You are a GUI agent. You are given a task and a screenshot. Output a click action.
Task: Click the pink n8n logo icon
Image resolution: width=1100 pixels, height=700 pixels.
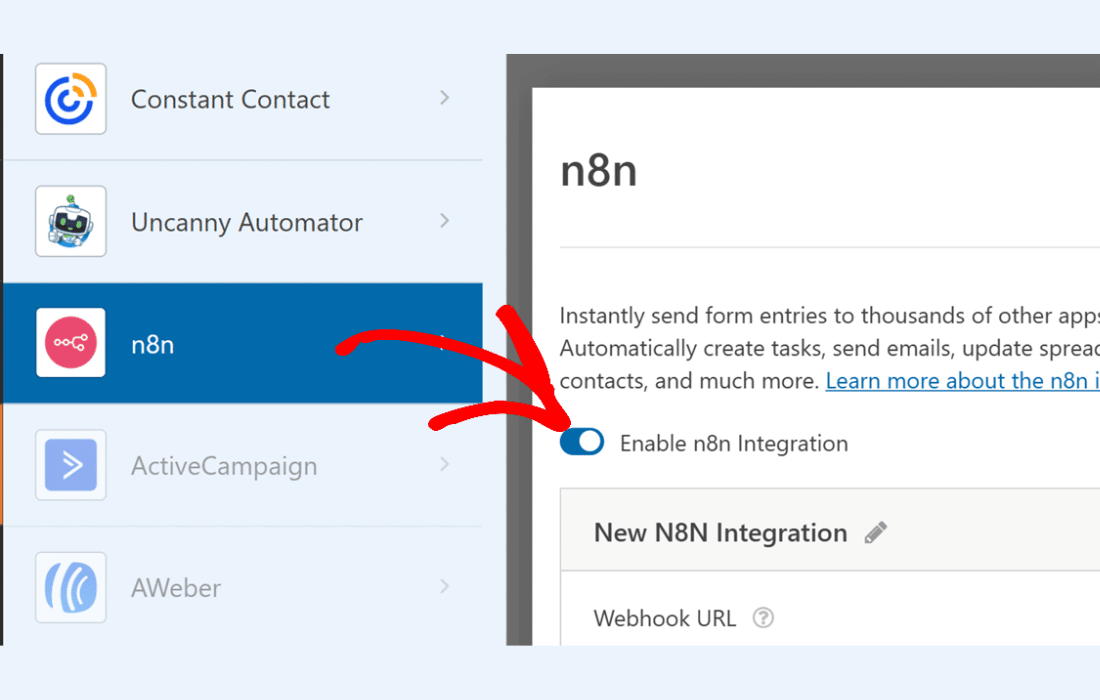pyautogui.click(x=70, y=343)
